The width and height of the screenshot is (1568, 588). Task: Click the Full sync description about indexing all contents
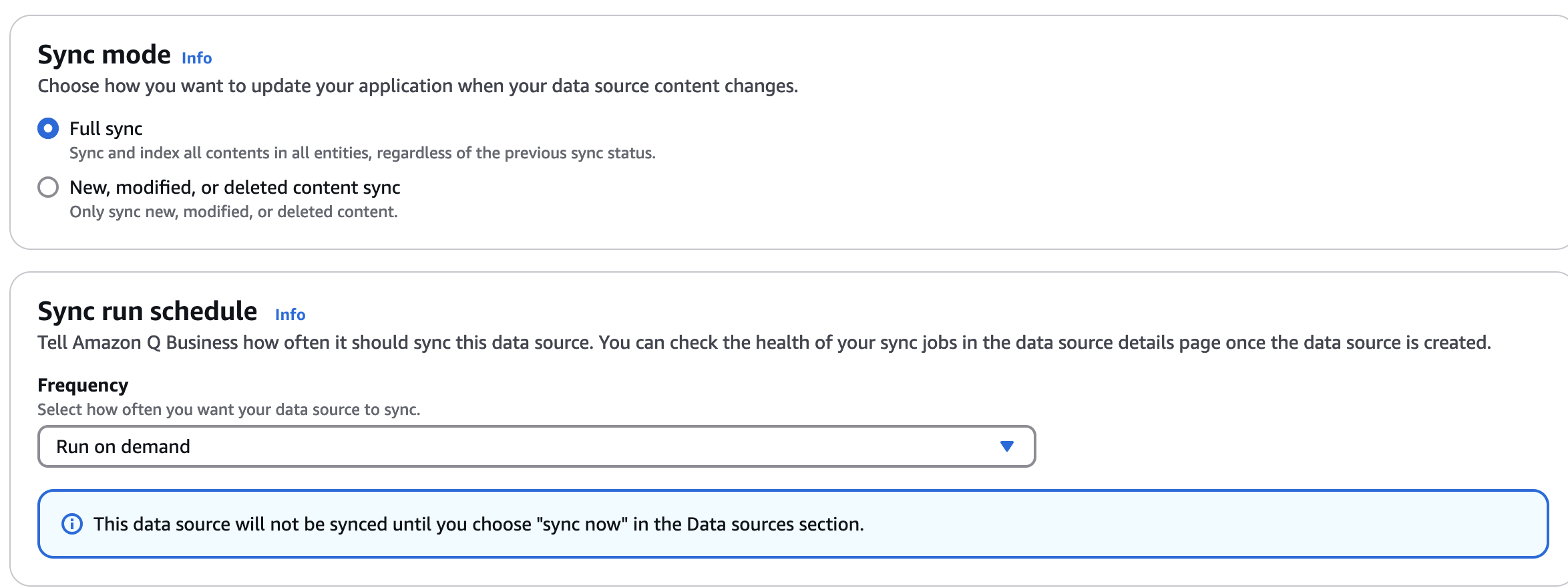point(362,153)
